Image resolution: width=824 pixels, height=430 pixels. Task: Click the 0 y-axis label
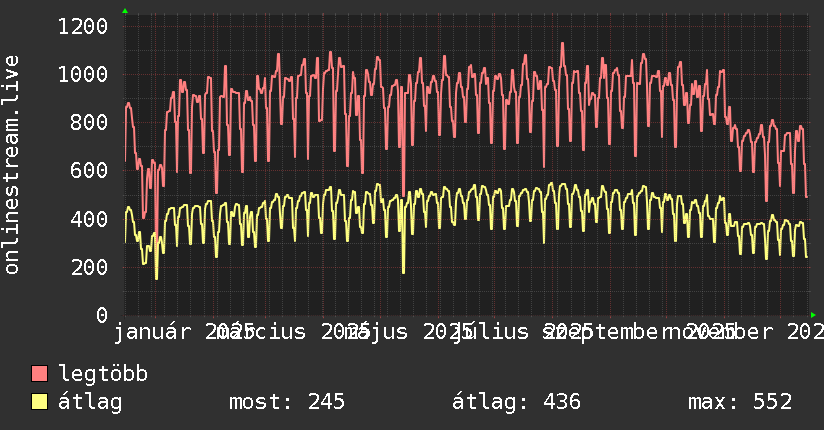tap(102, 315)
